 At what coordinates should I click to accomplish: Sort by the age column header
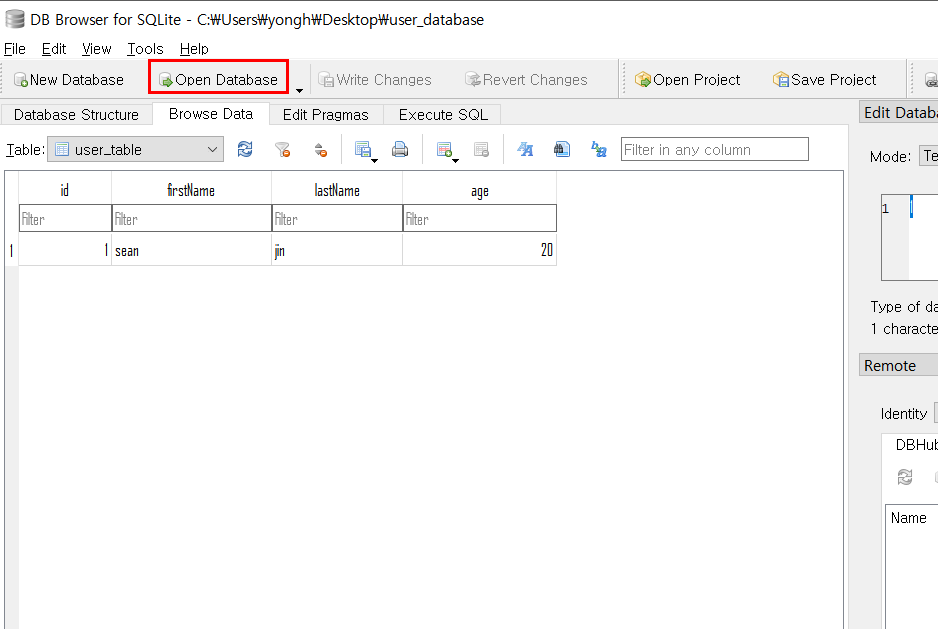click(x=480, y=190)
